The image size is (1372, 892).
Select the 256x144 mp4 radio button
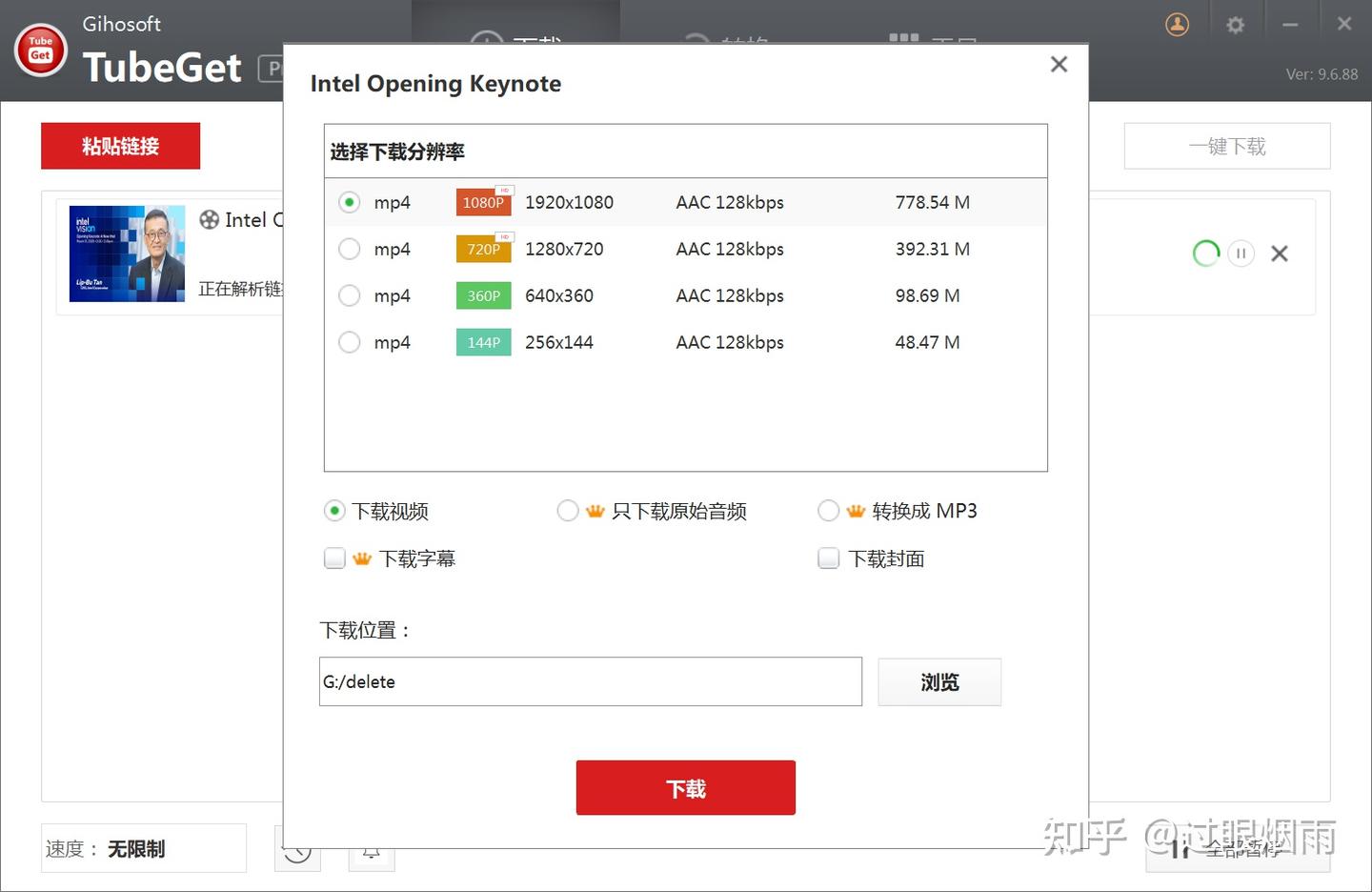350,342
